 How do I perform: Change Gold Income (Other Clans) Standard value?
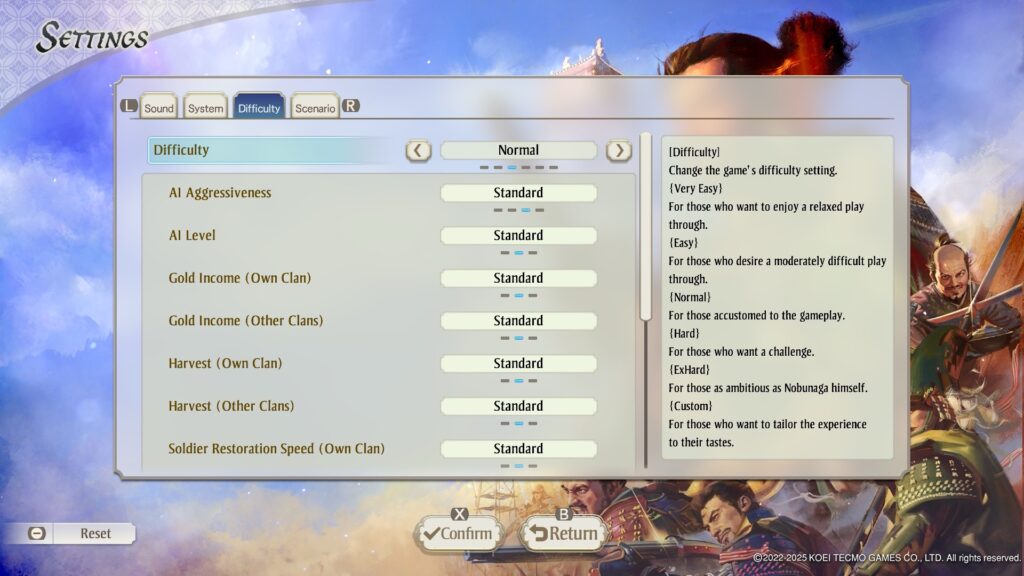[x=519, y=321]
